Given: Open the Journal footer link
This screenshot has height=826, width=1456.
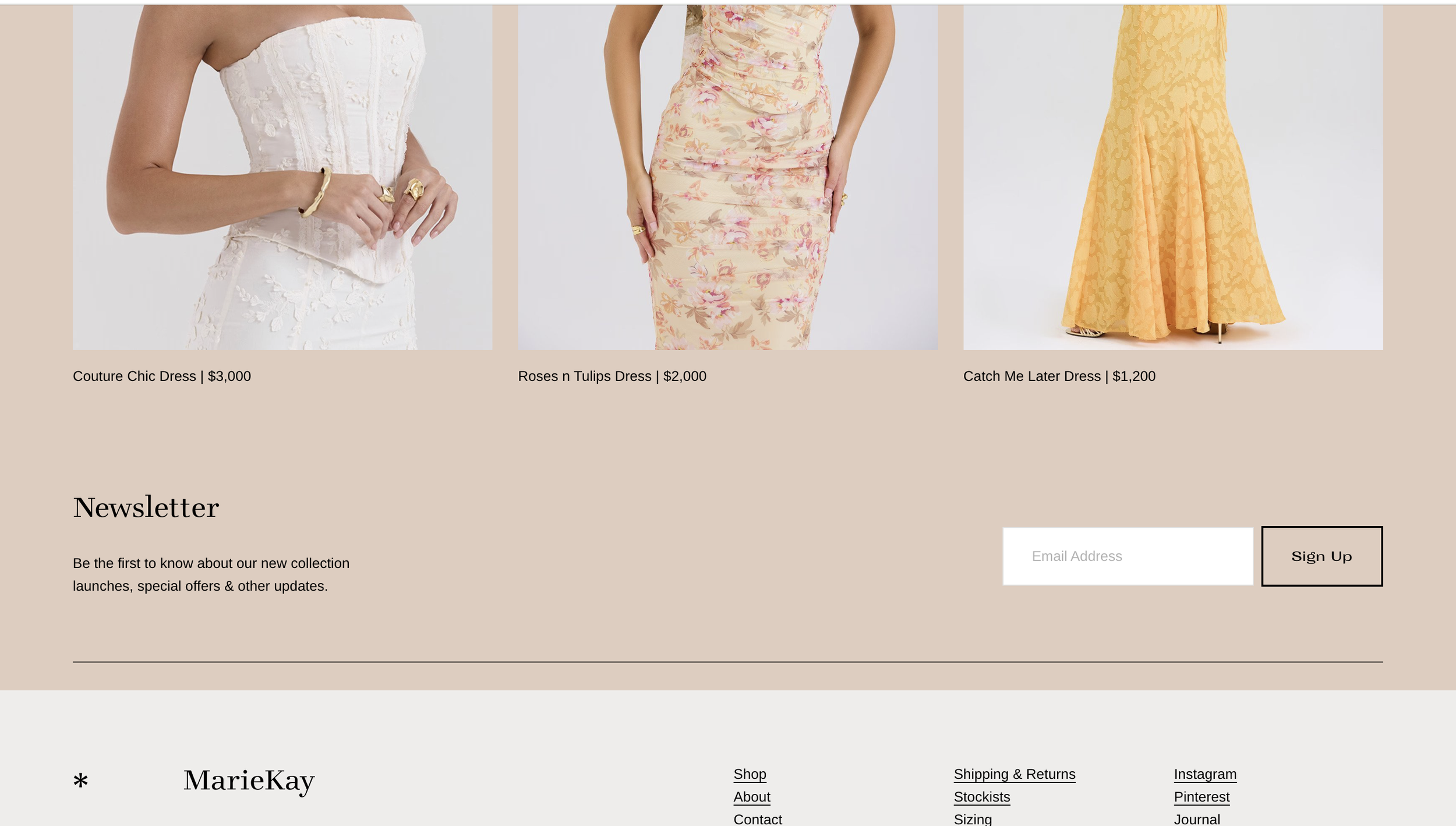Looking at the screenshot, I should [1196, 819].
